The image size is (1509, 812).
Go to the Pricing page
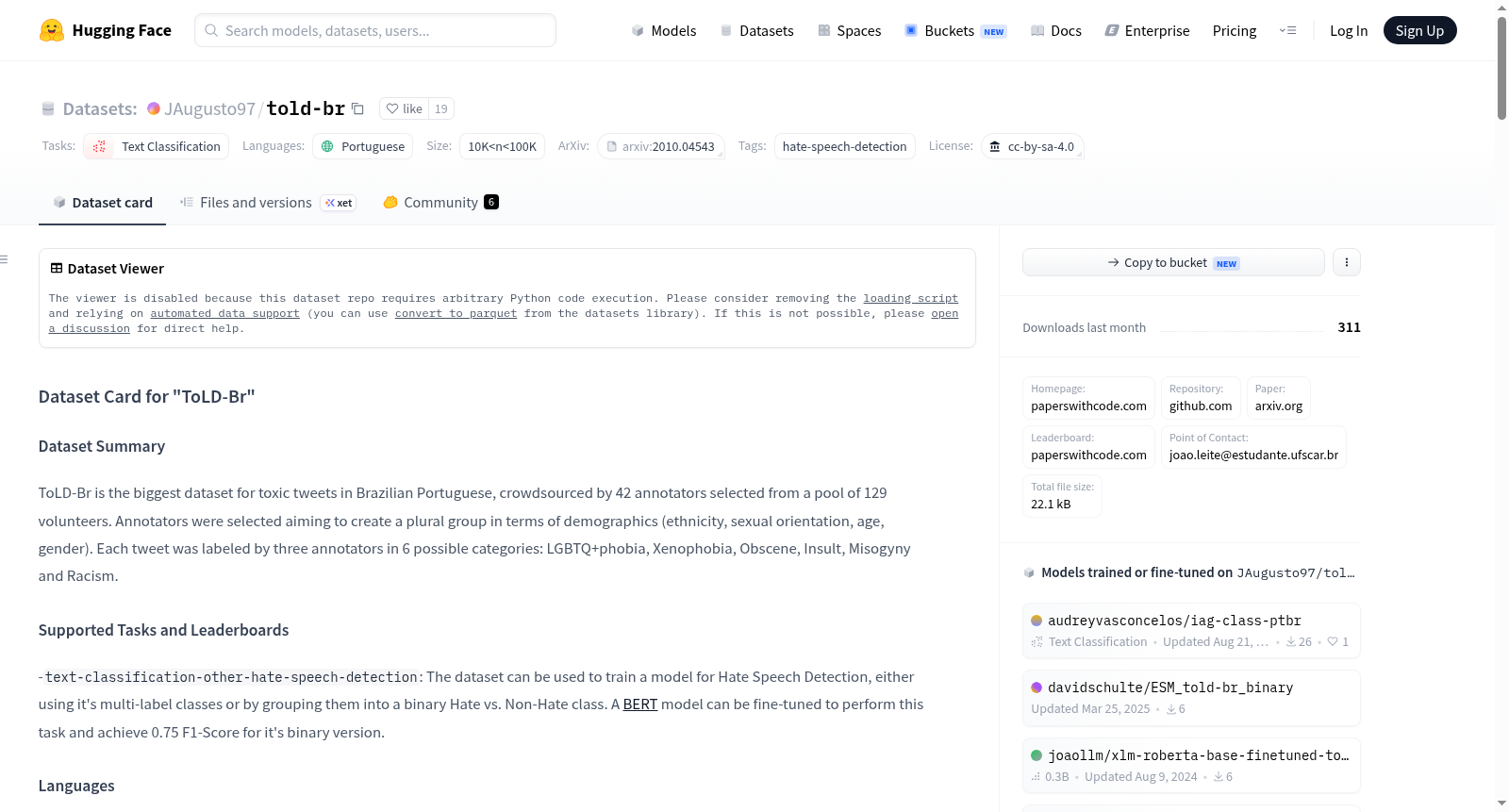[x=1235, y=30]
